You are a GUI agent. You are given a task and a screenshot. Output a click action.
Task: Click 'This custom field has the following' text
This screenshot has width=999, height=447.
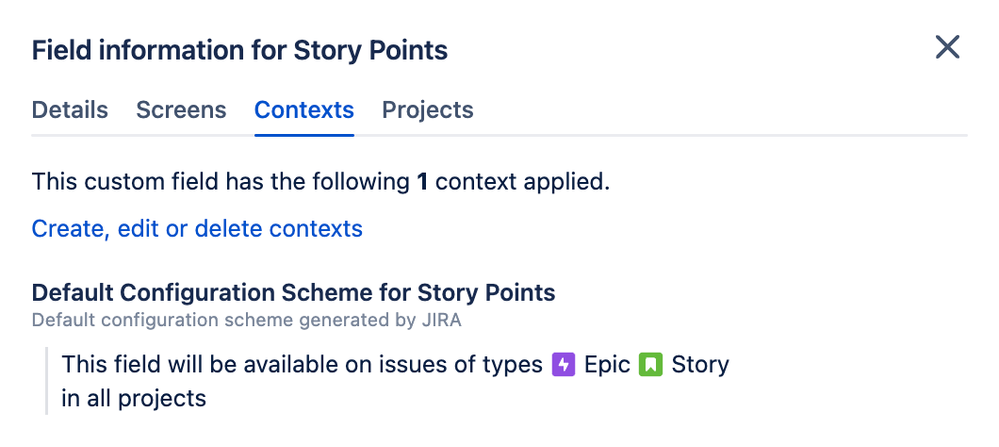pyautogui.click(x=220, y=182)
